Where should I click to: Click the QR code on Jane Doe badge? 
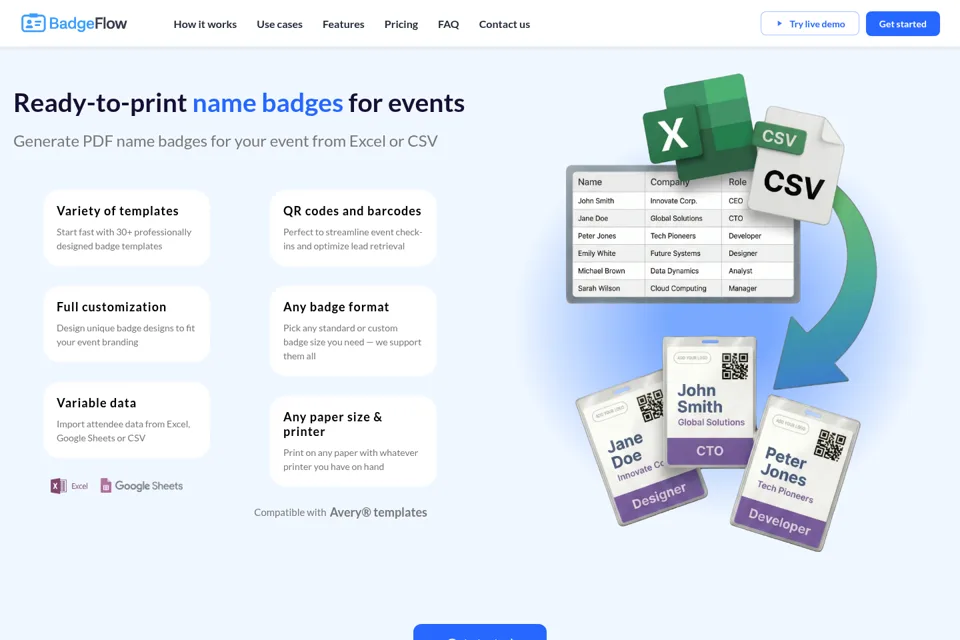click(650, 405)
